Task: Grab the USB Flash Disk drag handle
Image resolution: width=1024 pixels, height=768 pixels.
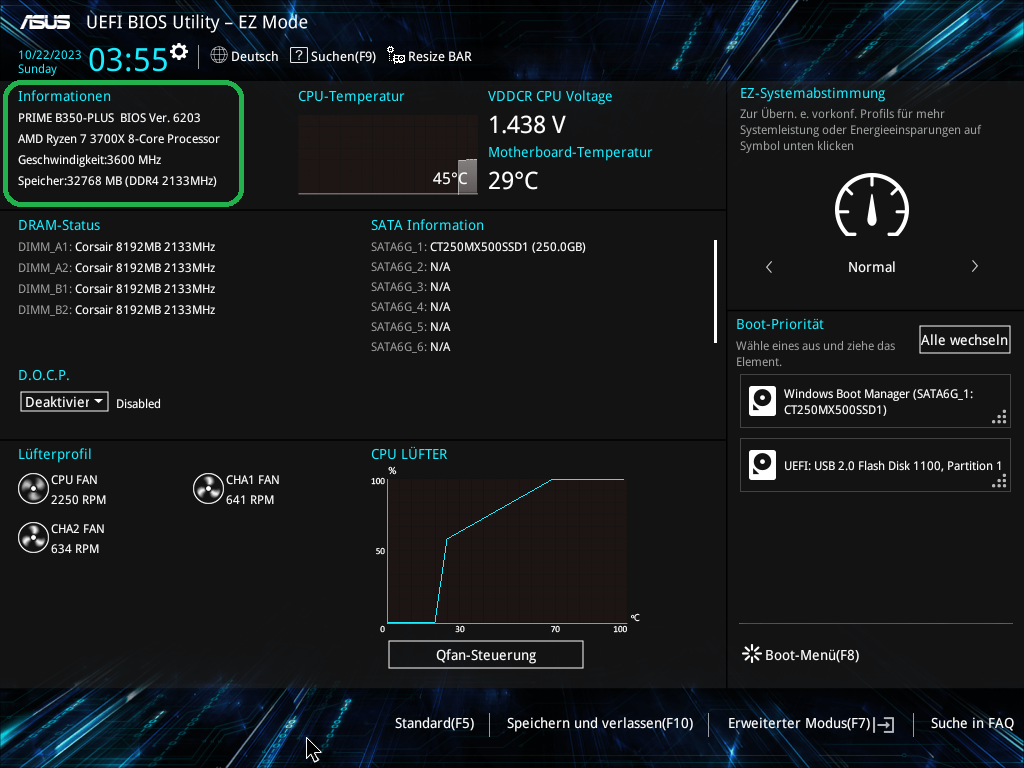Action: 999,482
